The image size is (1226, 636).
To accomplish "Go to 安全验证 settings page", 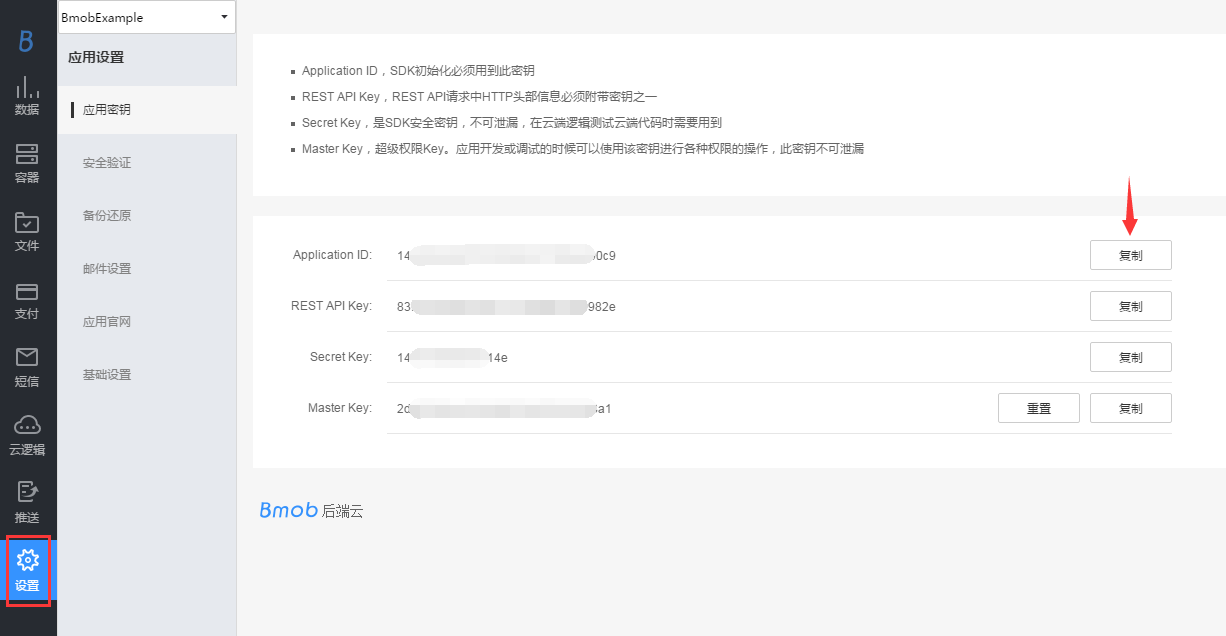I will click(x=107, y=163).
